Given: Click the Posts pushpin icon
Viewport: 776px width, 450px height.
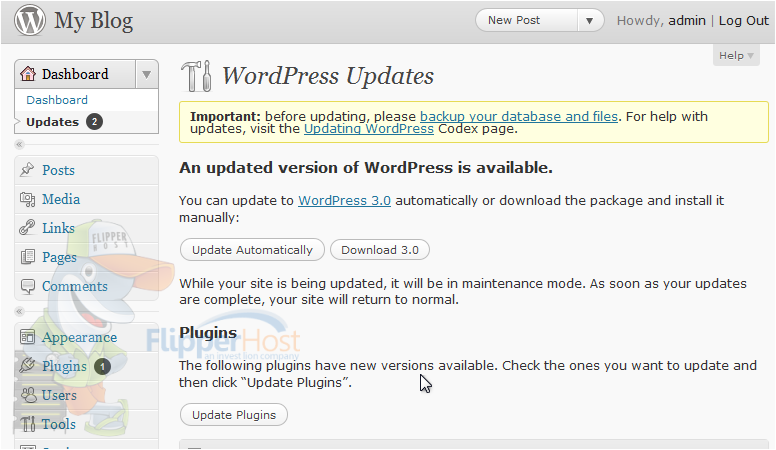Looking at the screenshot, I should click(x=27, y=170).
